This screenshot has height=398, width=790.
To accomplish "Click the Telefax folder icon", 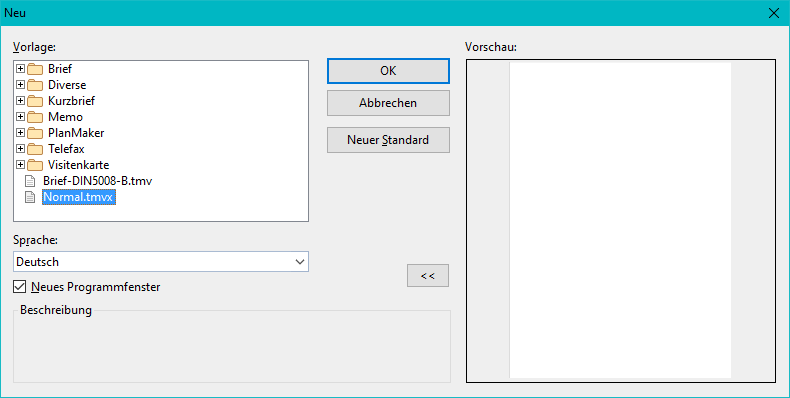I will 35,149.
